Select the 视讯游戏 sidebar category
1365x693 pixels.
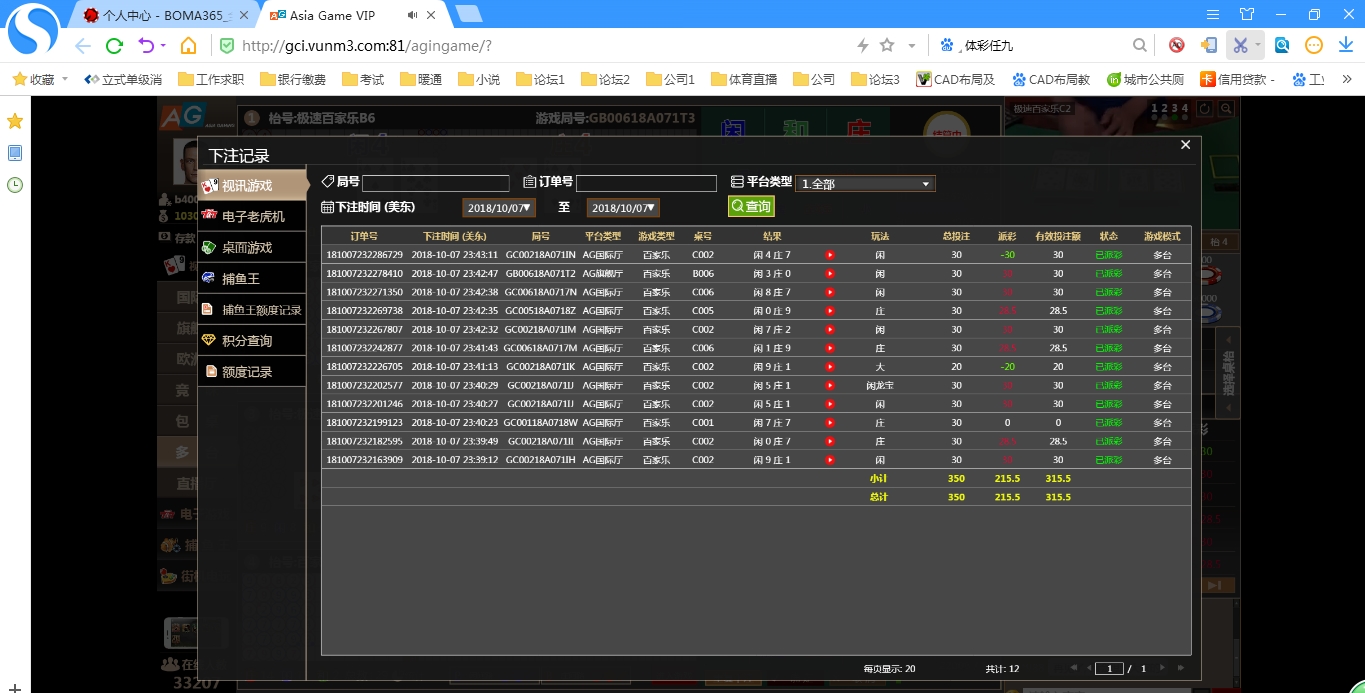(x=252, y=185)
